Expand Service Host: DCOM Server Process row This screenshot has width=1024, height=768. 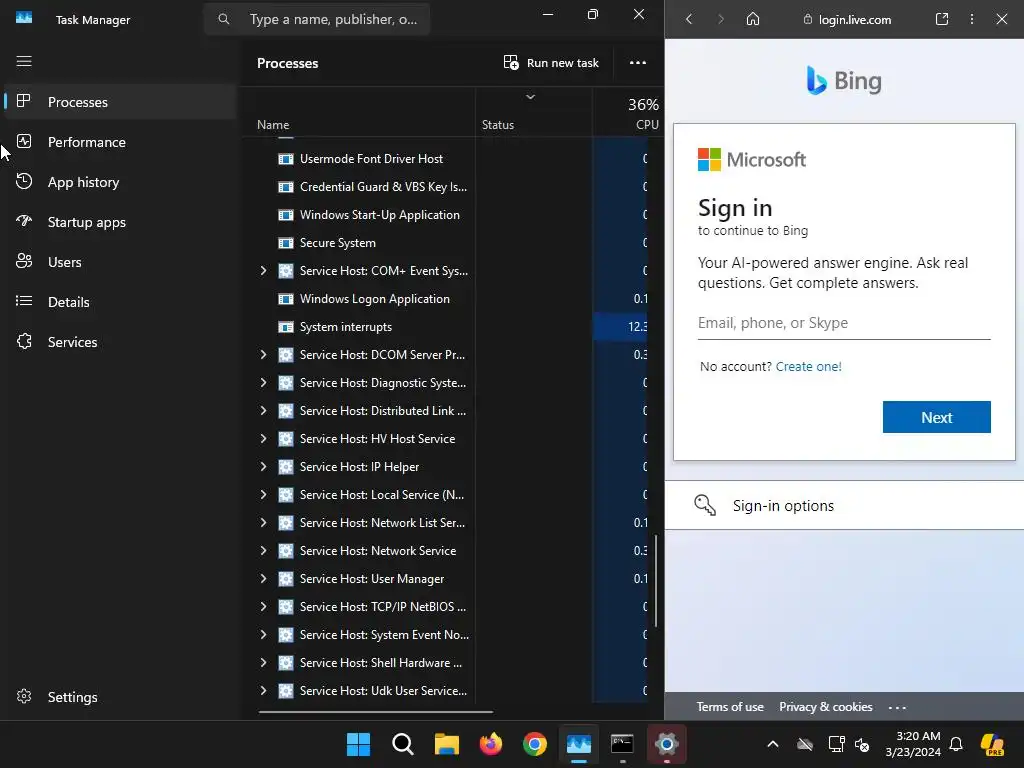[263, 355]
